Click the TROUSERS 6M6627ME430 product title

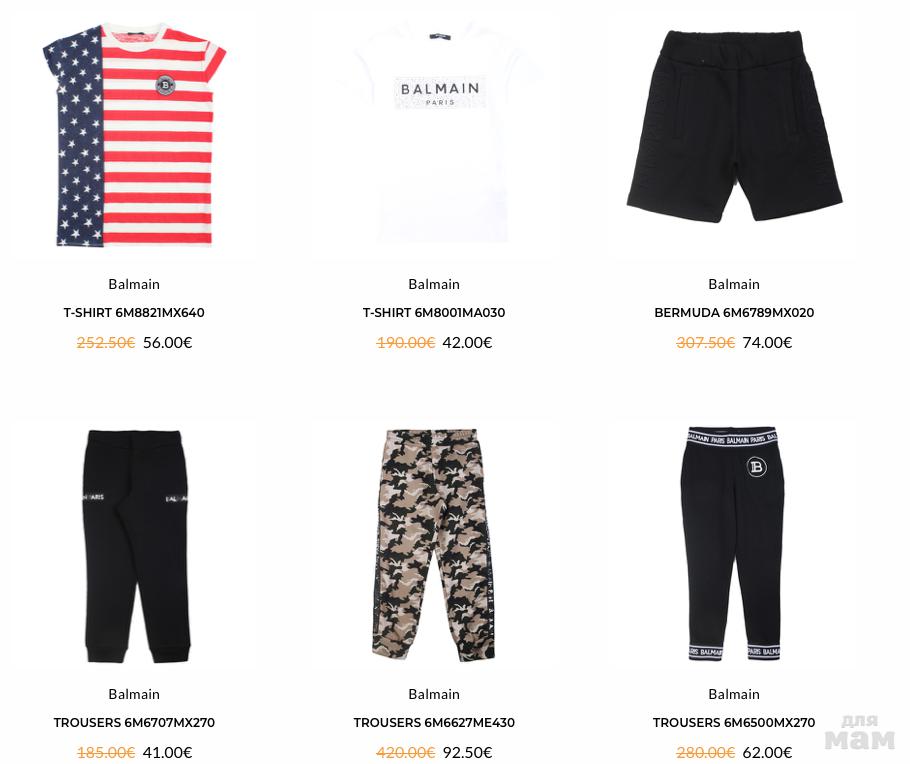pos(434,723)
